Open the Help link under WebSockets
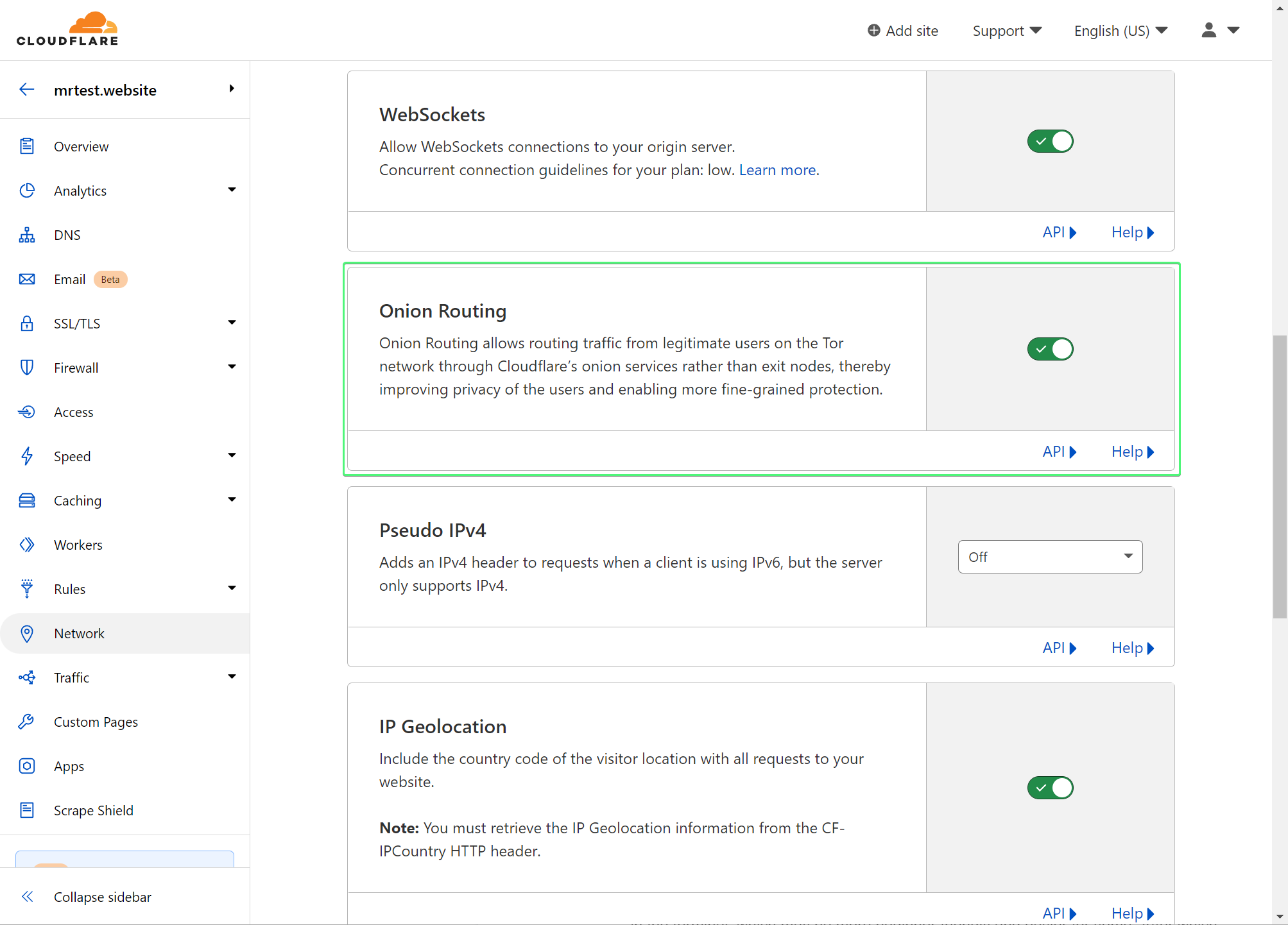Image resolution: width=1288 pixels, height=925 pixels. pyautogui.click(x=1133, y=232)
